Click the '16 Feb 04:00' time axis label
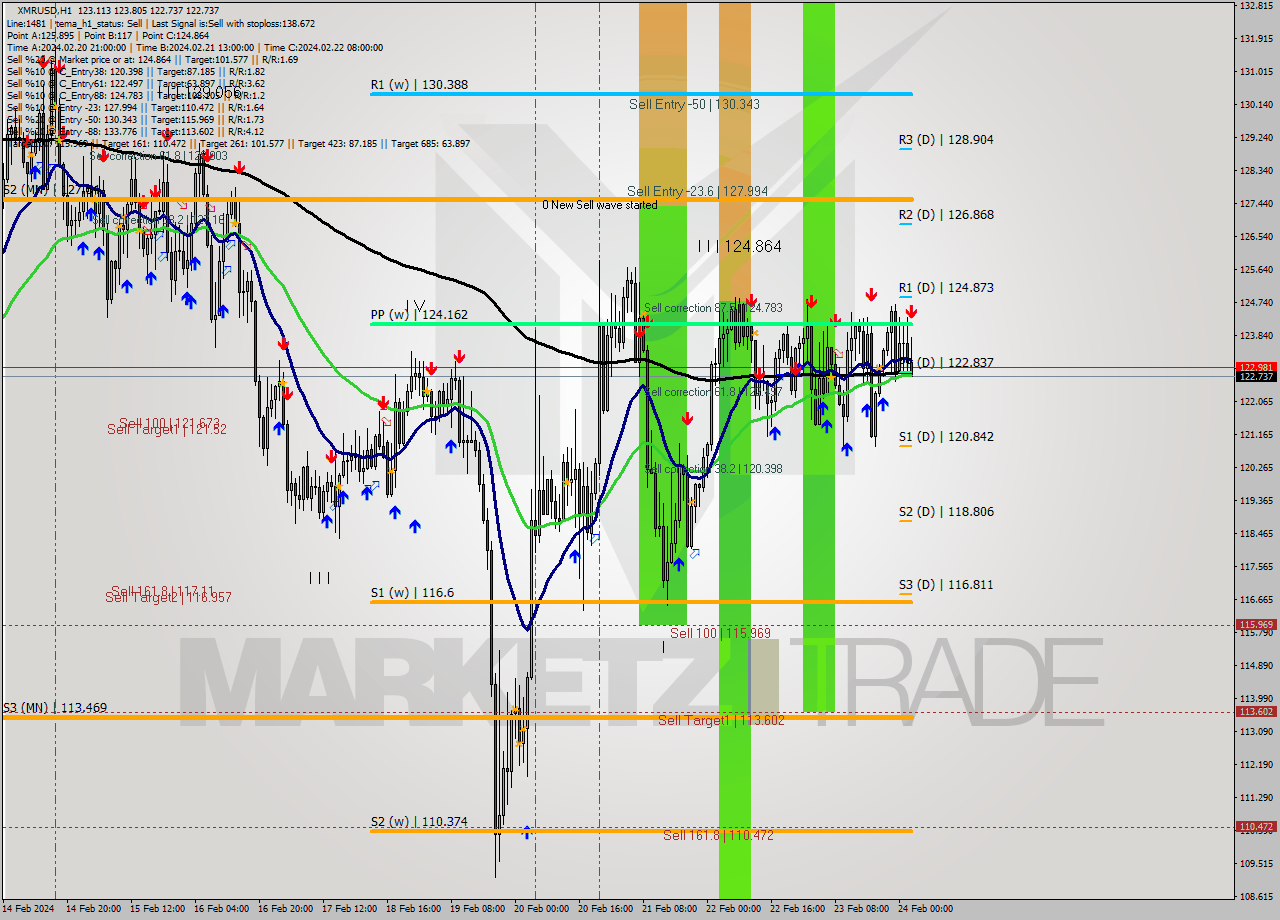The image size is (1280, 920). (x=221, y=910)
